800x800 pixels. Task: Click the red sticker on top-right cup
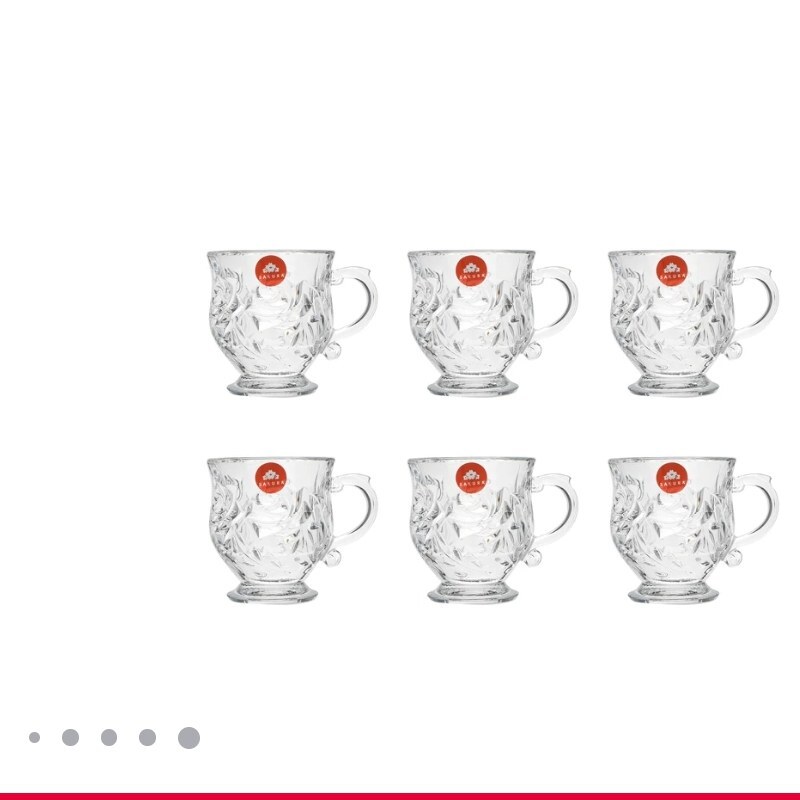pos(672,271)
